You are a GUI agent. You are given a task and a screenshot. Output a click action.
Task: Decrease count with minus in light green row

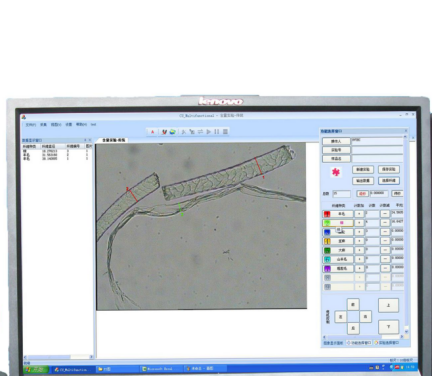tap(385, 223)
